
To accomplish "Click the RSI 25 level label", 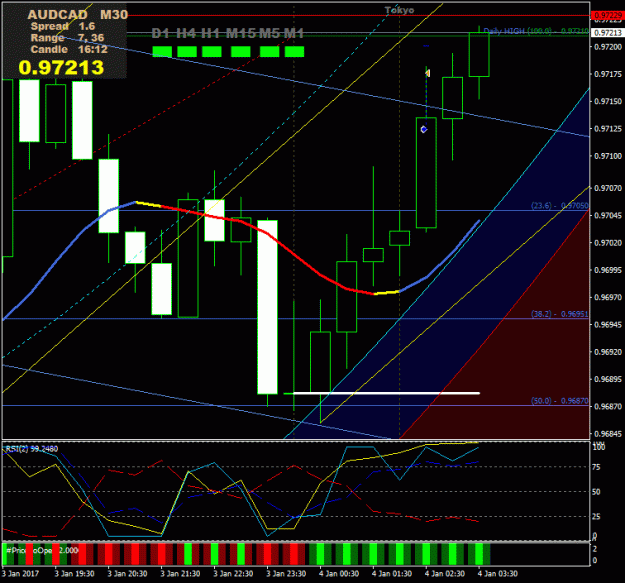I will click(596, 516).
